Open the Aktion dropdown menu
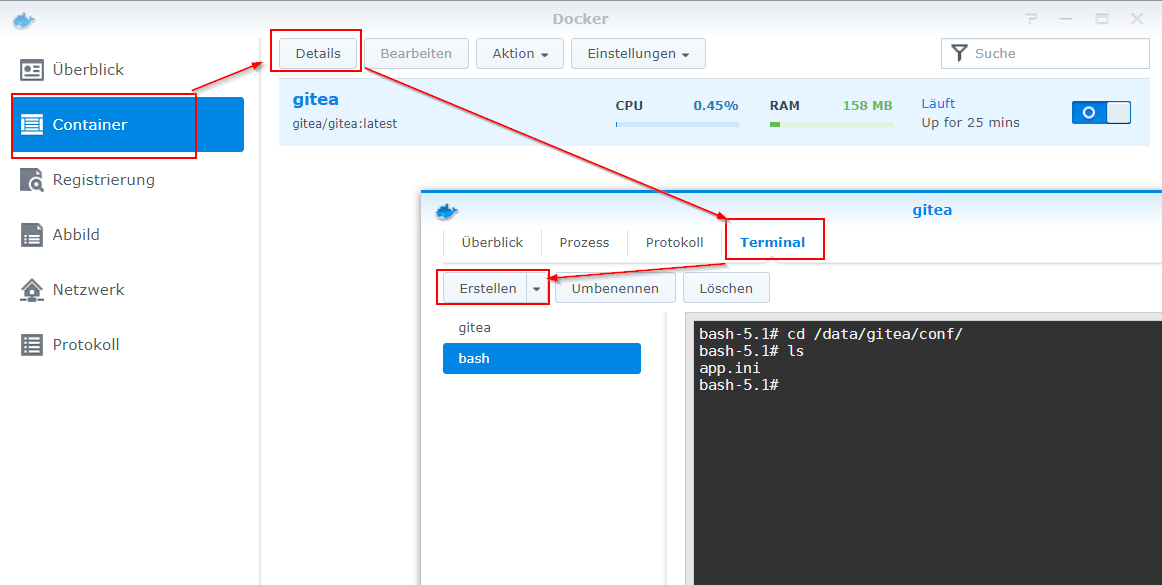The image size is (1162, 585). click(x=519, y=53)
